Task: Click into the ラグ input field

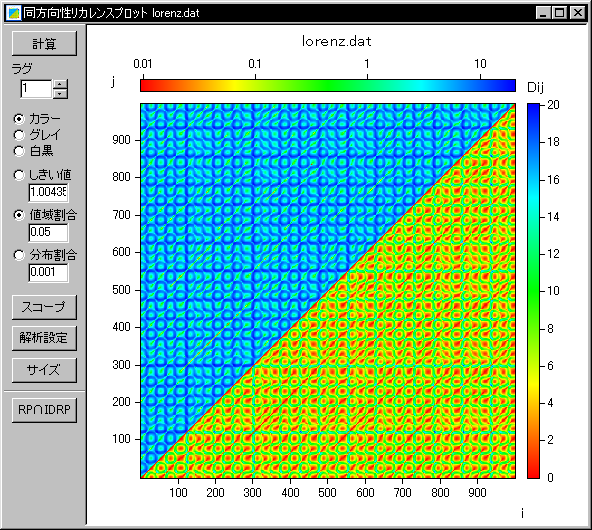Action: (x=36, y=89)
